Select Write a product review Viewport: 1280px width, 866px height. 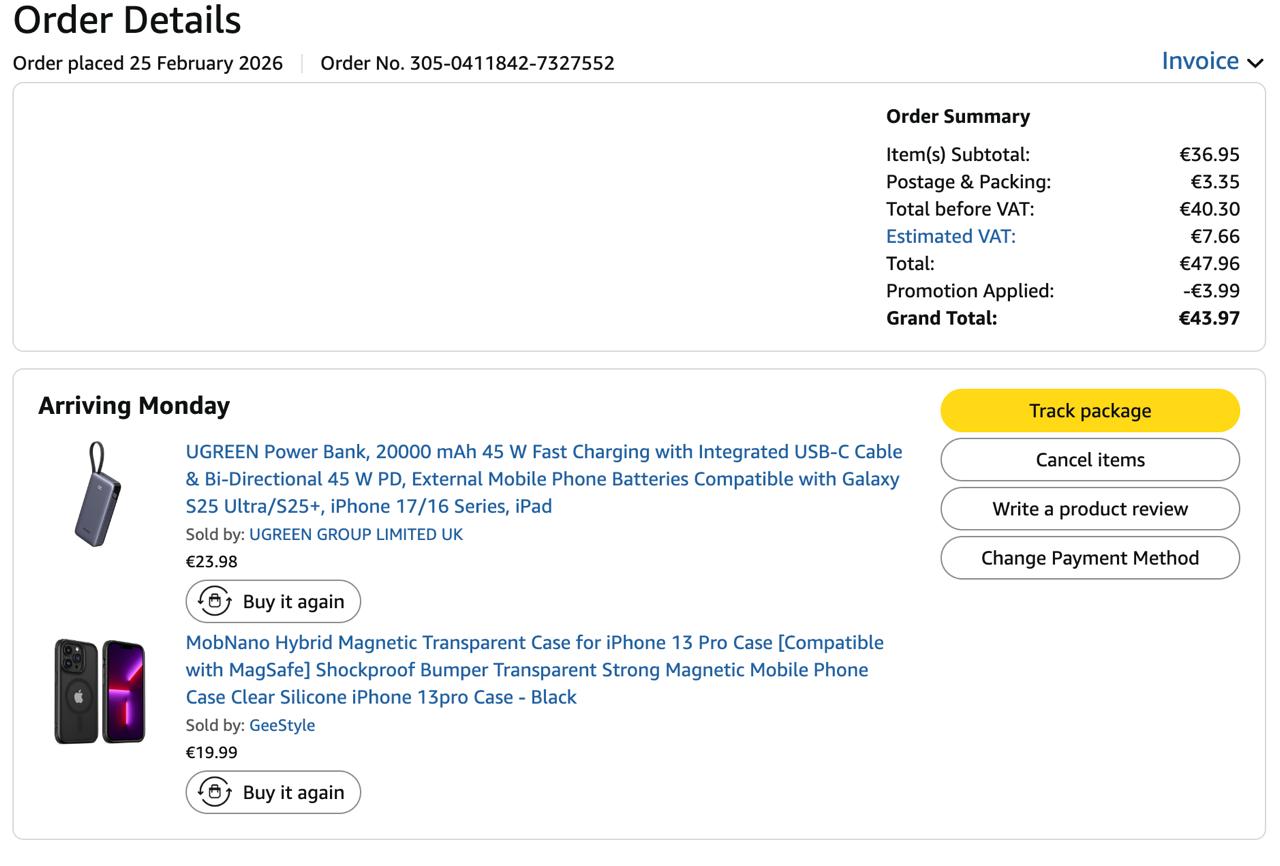pos(1089,509)
